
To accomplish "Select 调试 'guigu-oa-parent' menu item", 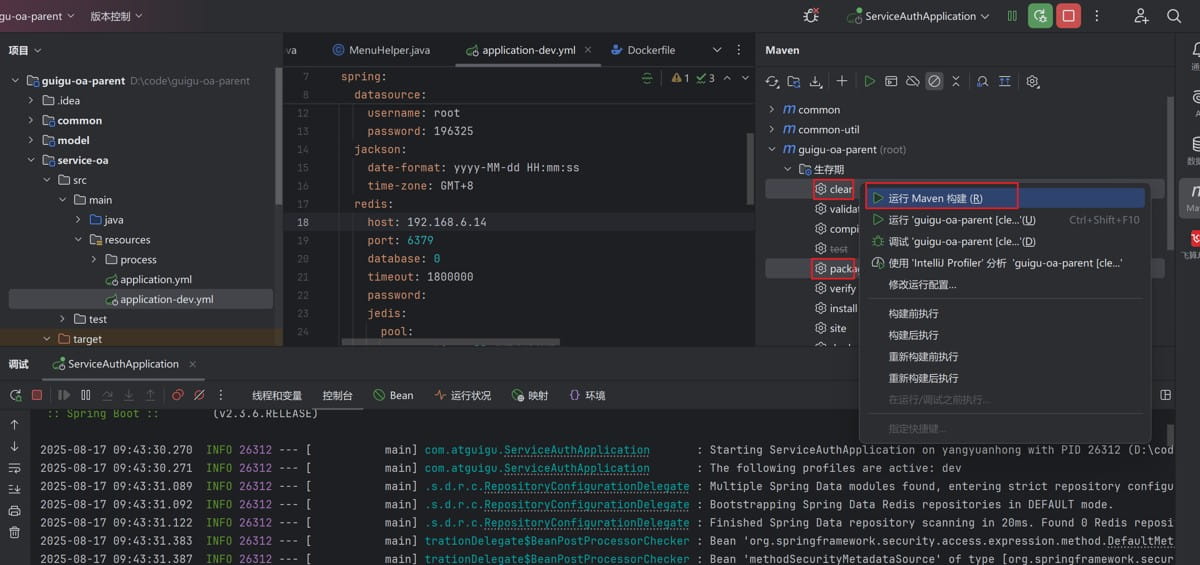I will (1005, 241).
